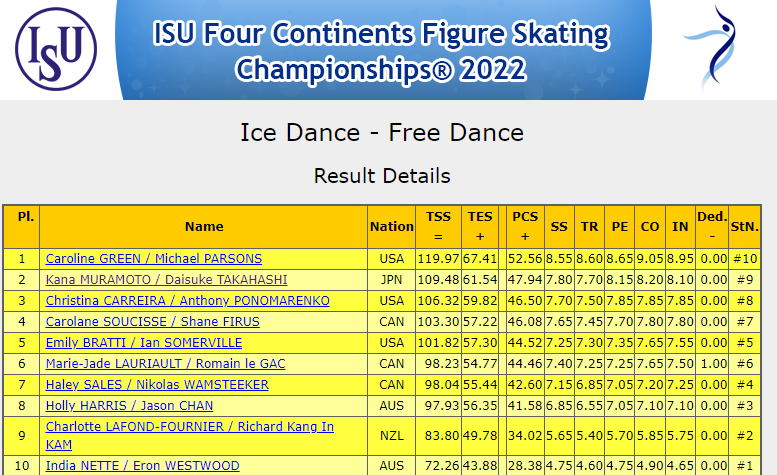Open Carolane SOUCISSE / Shane FIRUS link
Screen dimensions: 777x475
(153, 322)
